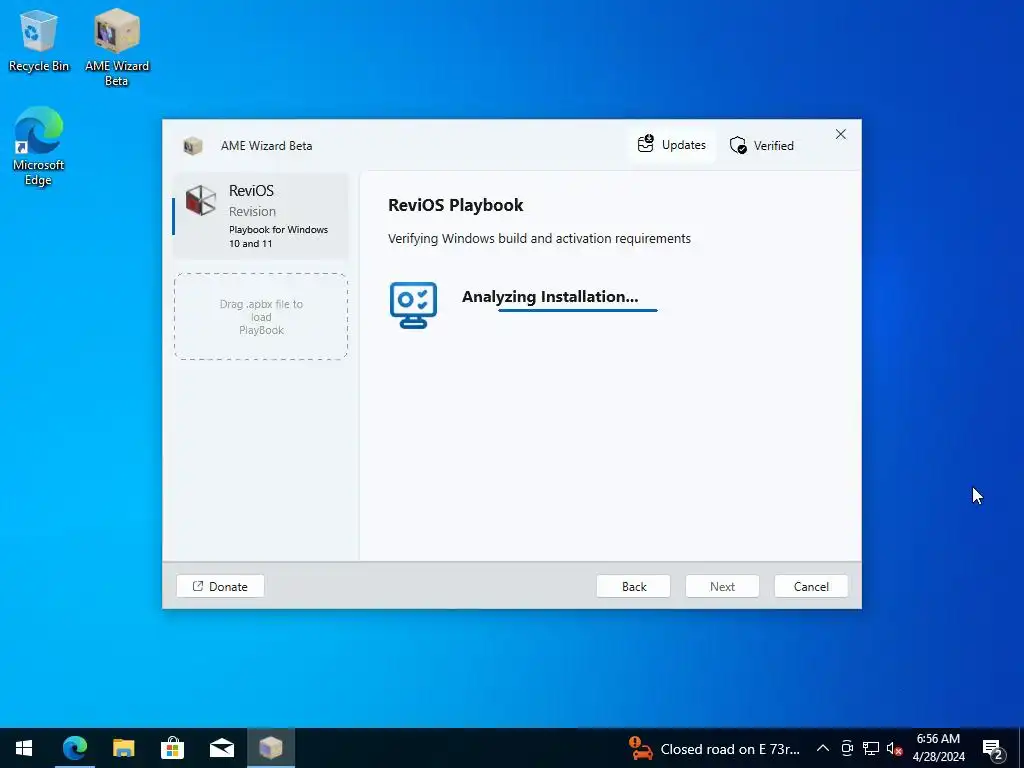Image resolution: width=1024 pixels, height=768 pixels.
Task: Launch Microsoft Edge from the taskbar
Action: pos(74,748)
